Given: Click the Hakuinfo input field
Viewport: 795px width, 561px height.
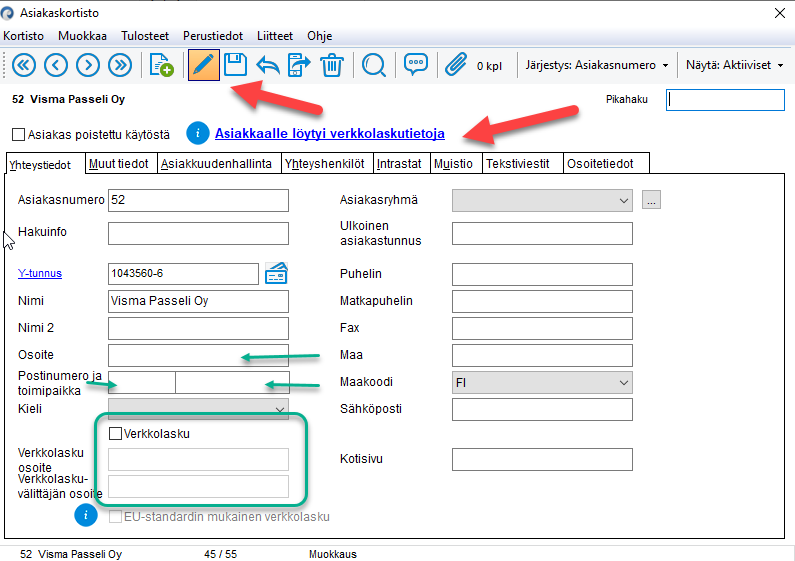Looking at the screenshot, I should [198, 233].
